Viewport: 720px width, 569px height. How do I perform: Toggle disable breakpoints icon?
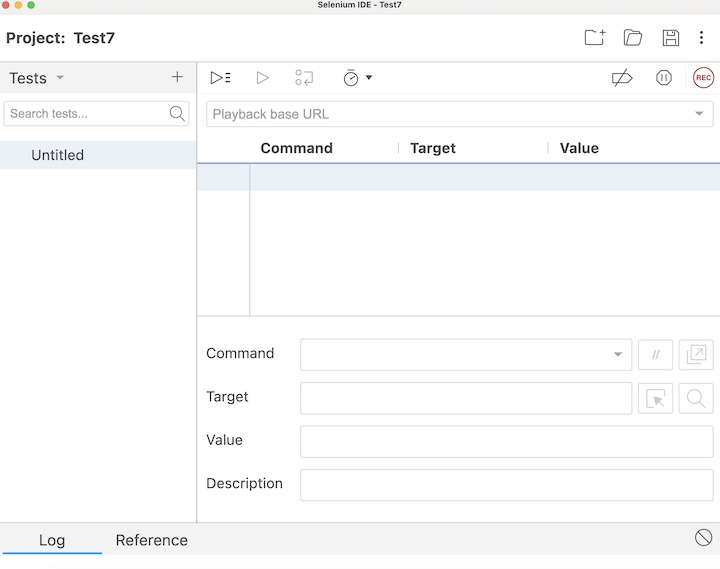click(x=622, y=78)
